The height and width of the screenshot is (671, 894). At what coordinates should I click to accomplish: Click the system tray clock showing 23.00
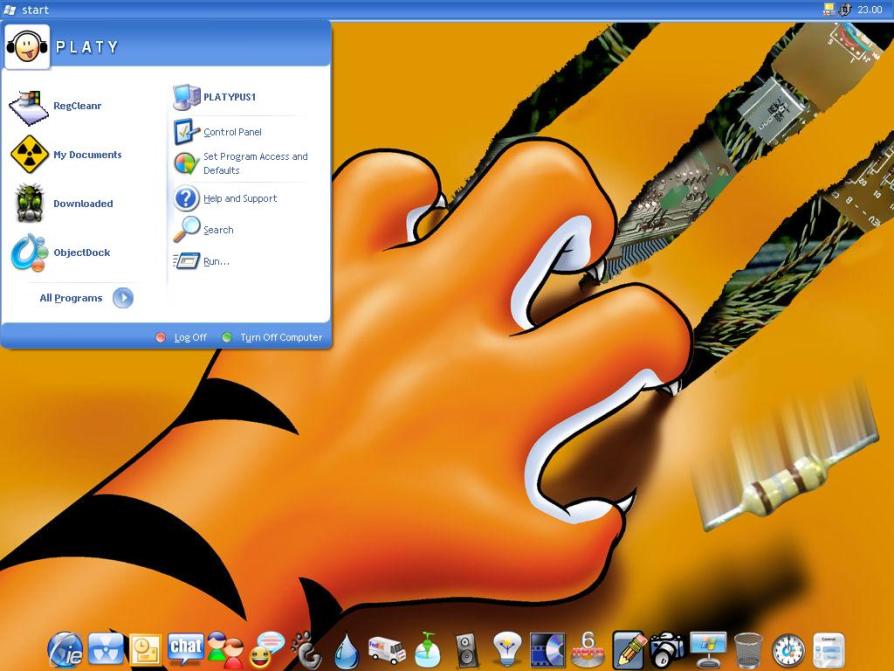(869, 9)
